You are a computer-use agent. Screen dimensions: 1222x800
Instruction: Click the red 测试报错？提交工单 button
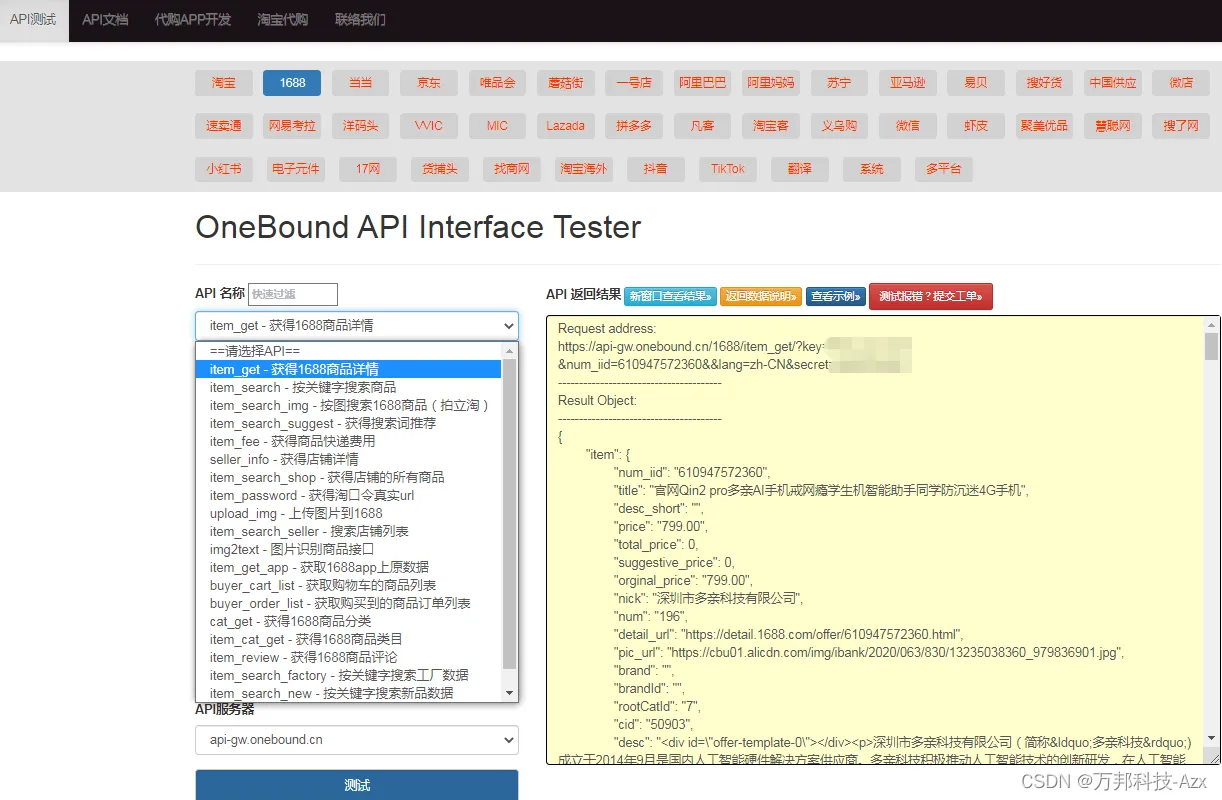(931, 296)
